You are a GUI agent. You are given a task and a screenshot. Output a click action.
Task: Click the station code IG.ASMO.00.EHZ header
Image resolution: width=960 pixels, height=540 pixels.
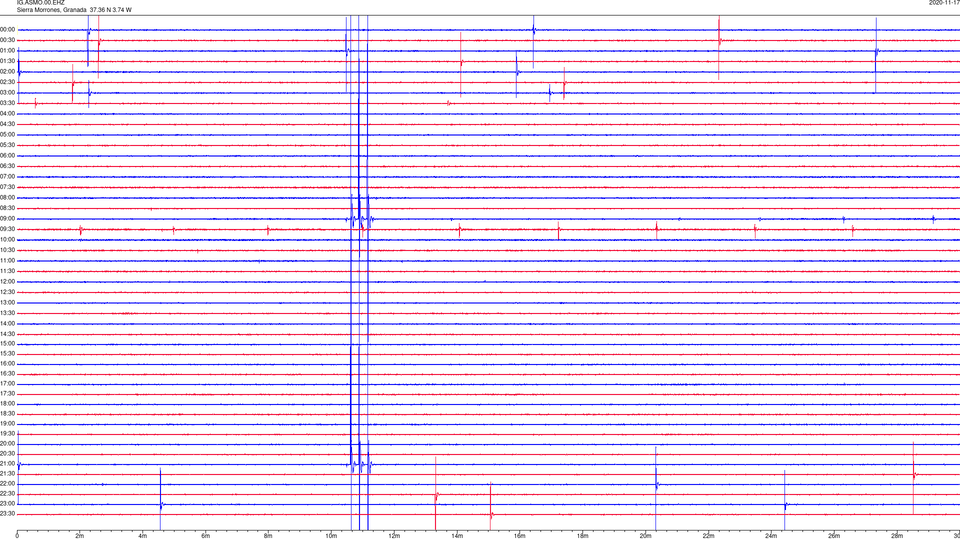(40, 3)
